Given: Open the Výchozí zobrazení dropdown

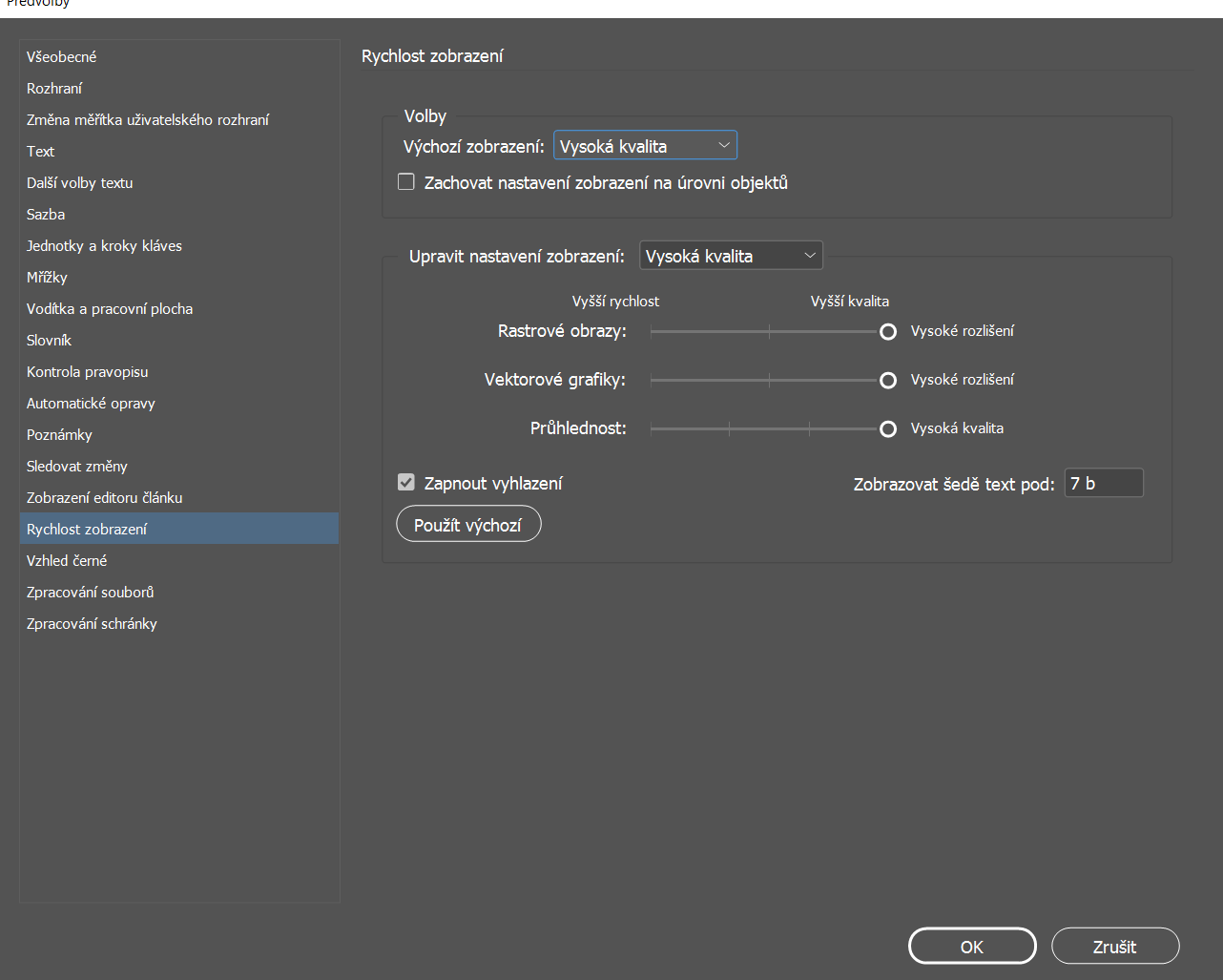Looking at the screenshot, I should tap(644, 145).
